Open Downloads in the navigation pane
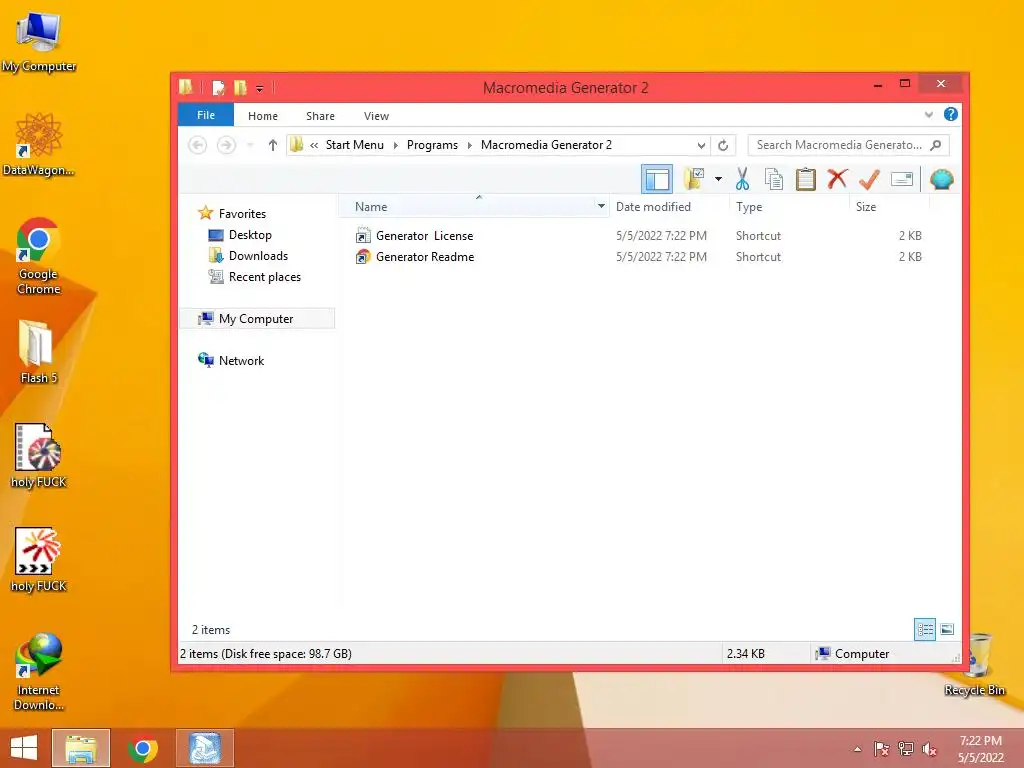1024x768 pixels. click(258, 255)
